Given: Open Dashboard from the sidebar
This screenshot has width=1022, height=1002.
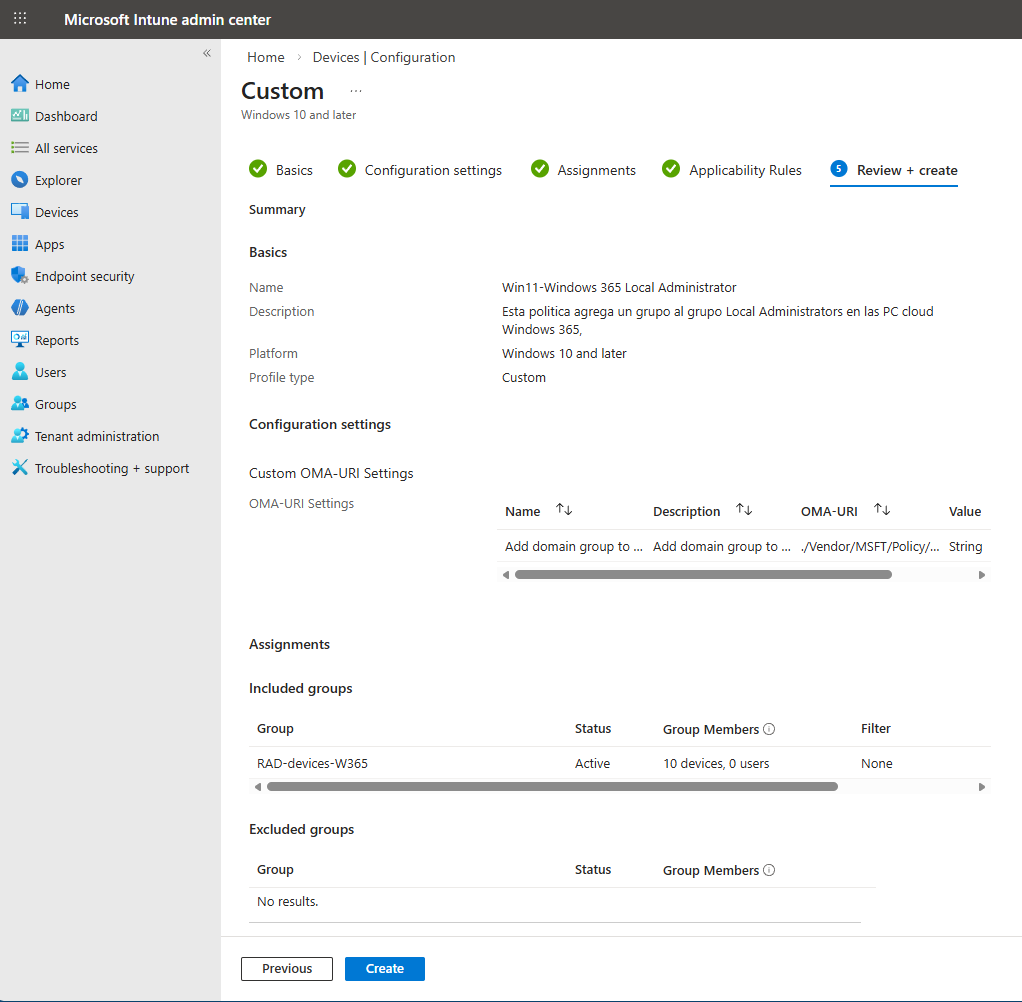Looking at the screenshot, I should pos(66,116).
